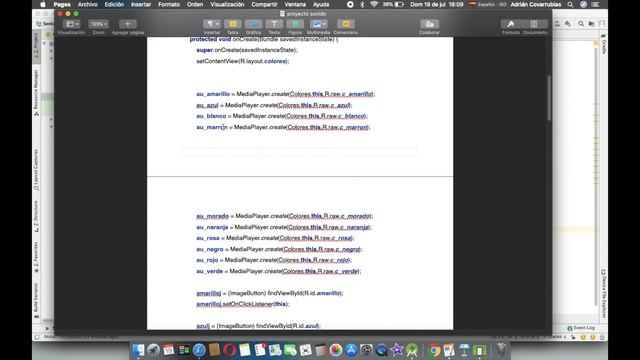Open Android Studio Resource Manager side tab
Screen dimensions: 640x360
point(36,92)
